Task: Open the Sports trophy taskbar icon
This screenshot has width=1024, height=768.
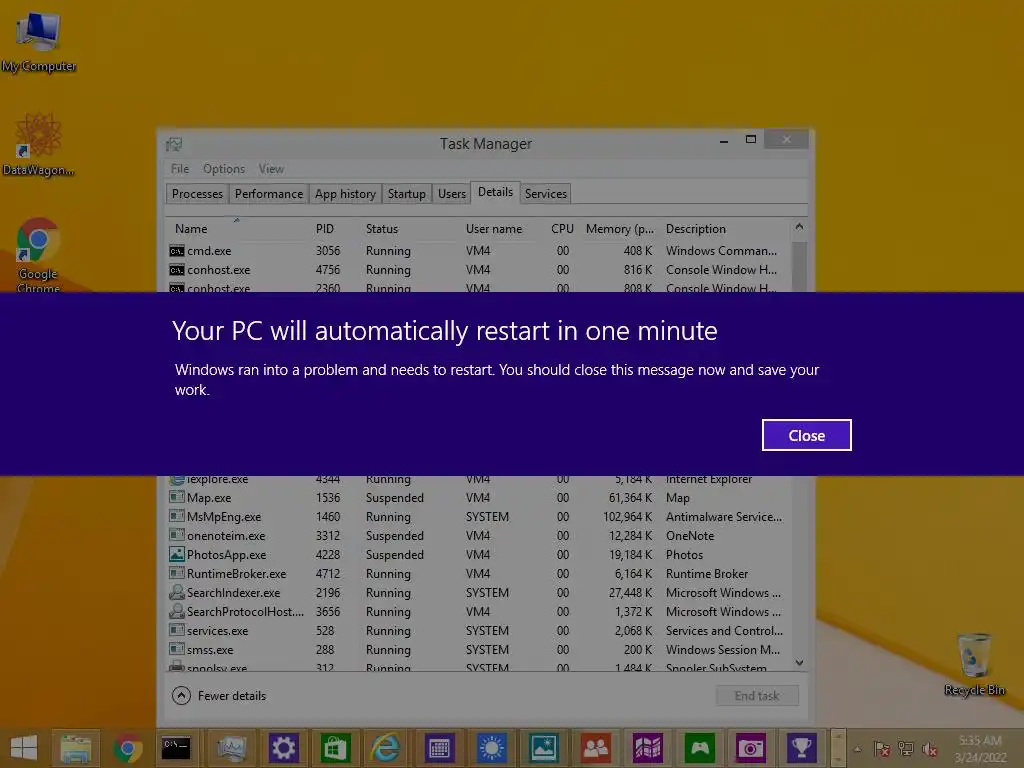Action: click(802, 748)
